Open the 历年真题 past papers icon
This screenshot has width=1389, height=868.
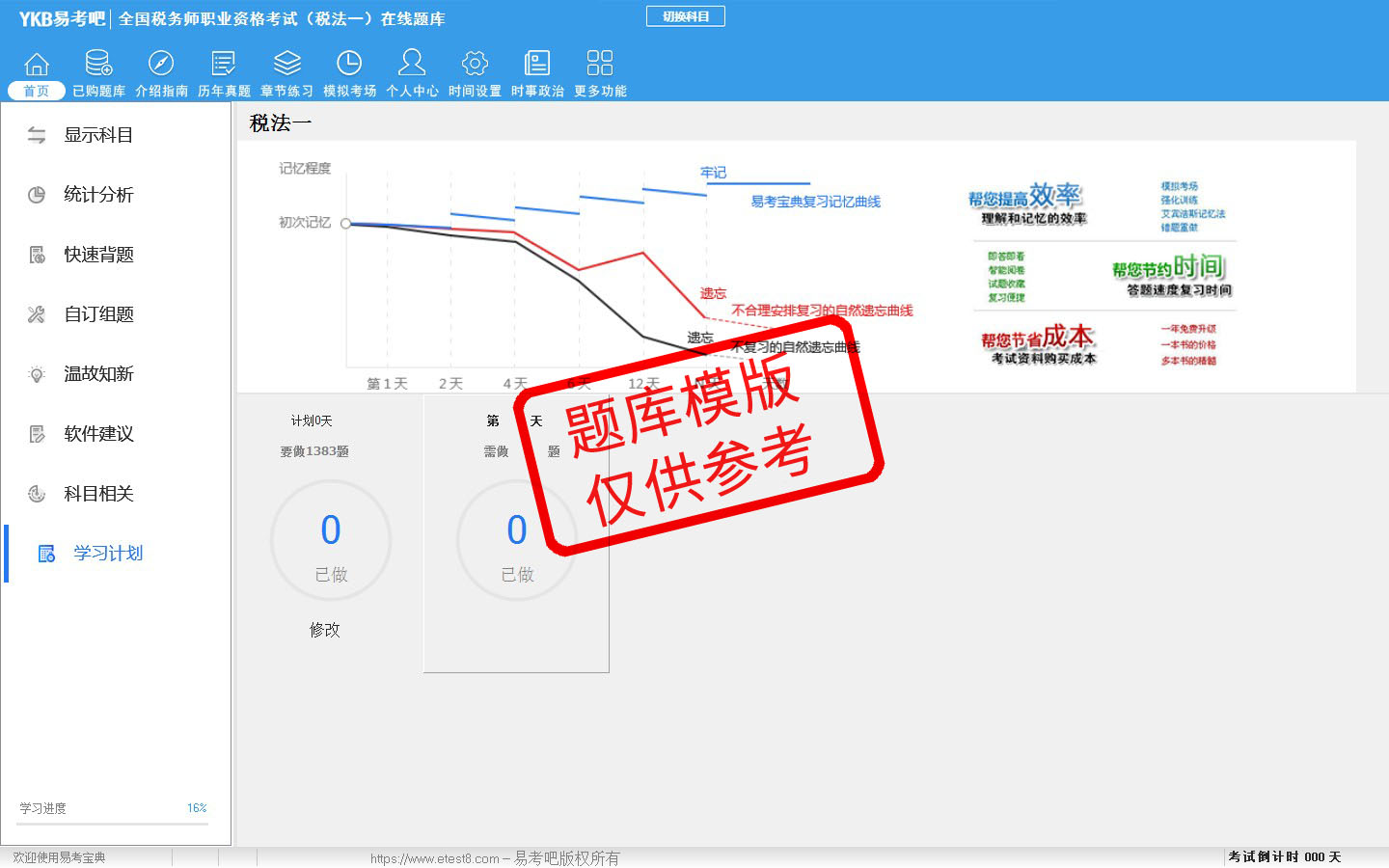224,65
